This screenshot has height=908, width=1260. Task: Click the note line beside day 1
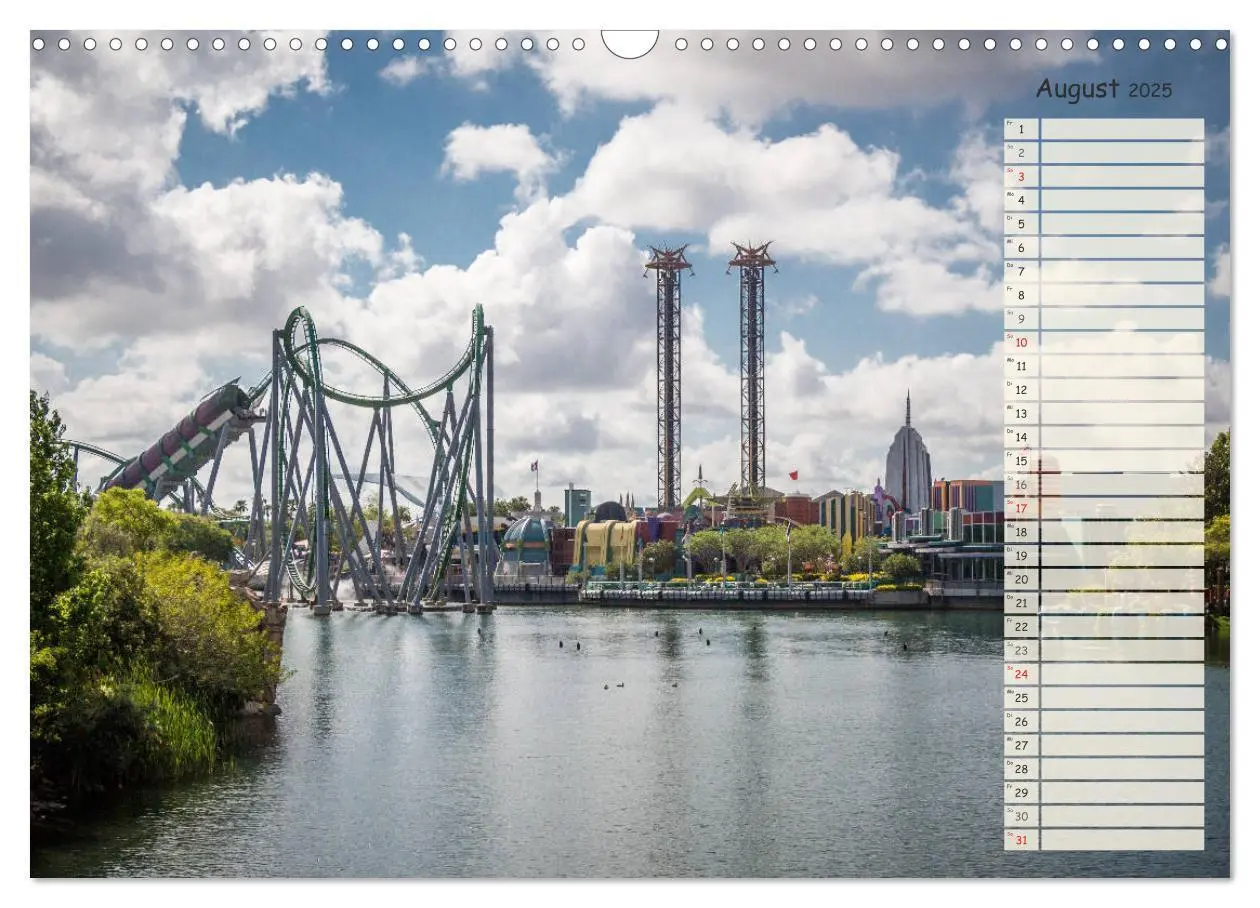pyautogui.click(x=1122, y=129)
